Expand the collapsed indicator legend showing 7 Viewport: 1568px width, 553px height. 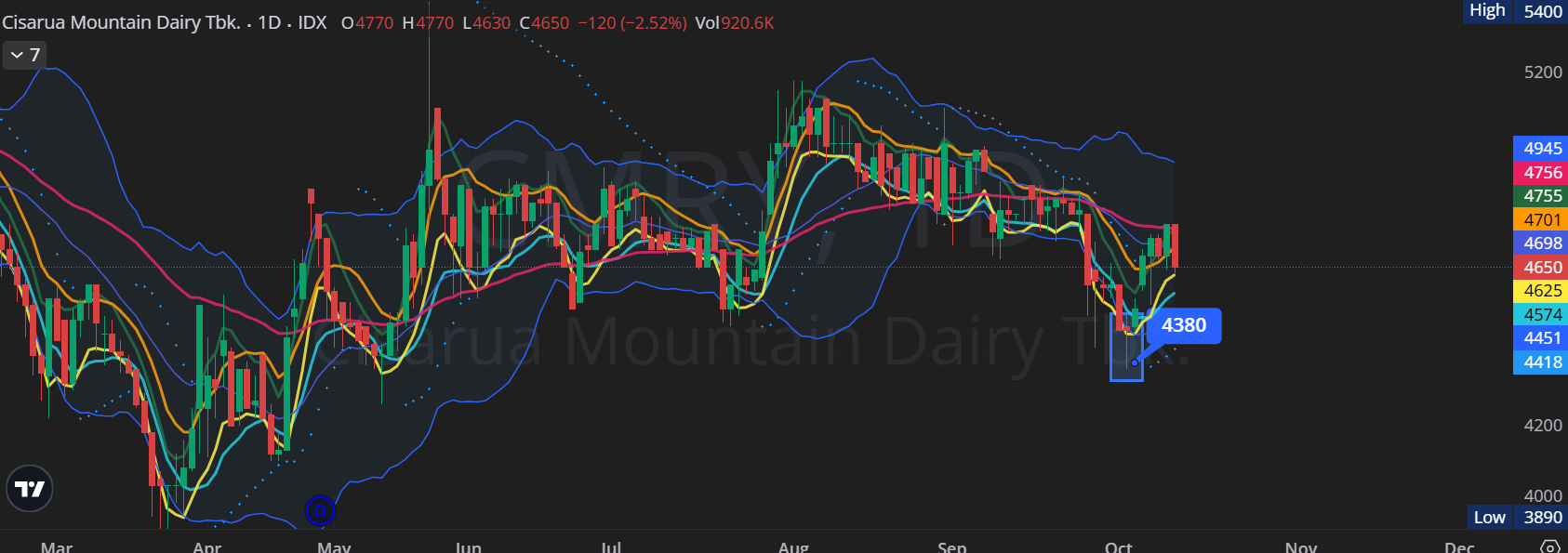pyautogui.click(x=24, y=56)
